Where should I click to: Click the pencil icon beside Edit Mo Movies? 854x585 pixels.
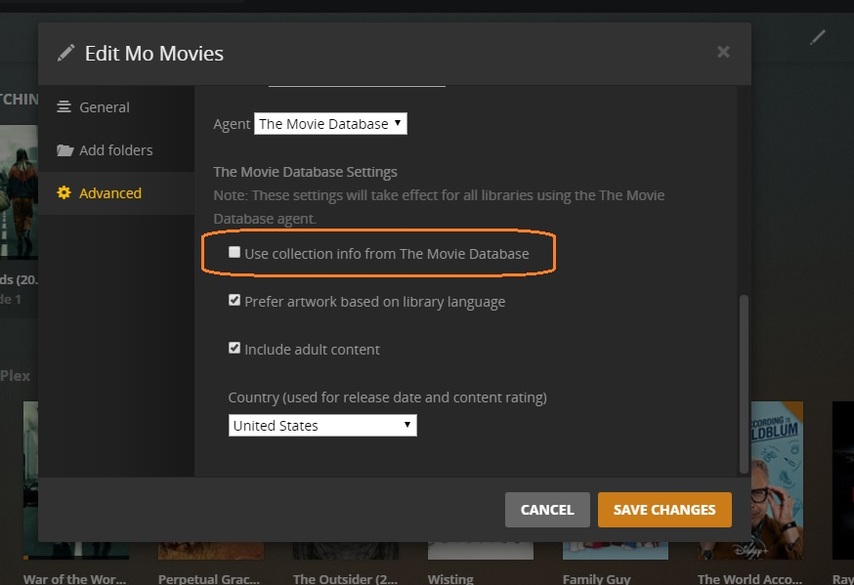(x=66, y=53)
